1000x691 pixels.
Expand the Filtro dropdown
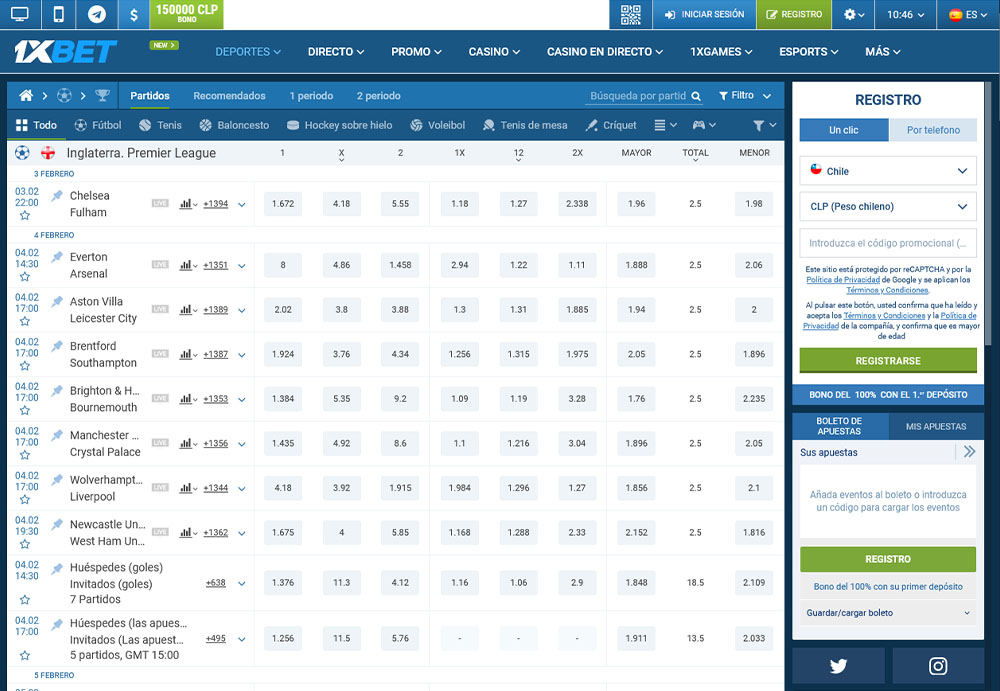(745, 96)
